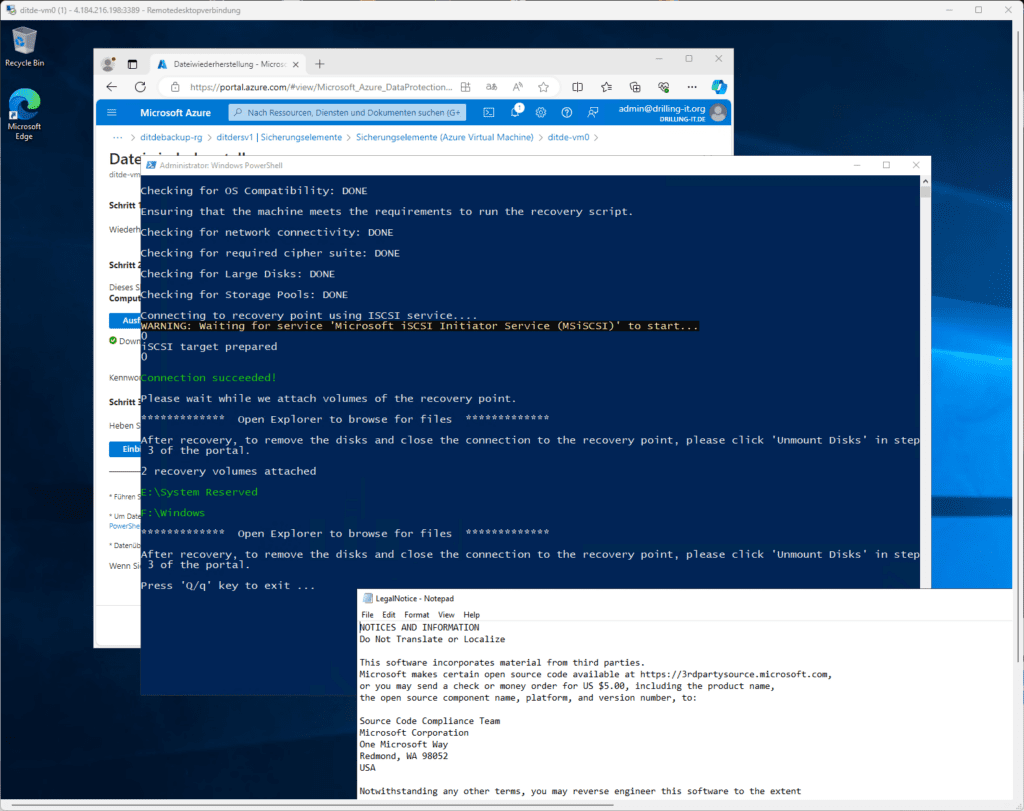
Task: Open Azure Cloud Shell icon
Action: pos(488,112)
